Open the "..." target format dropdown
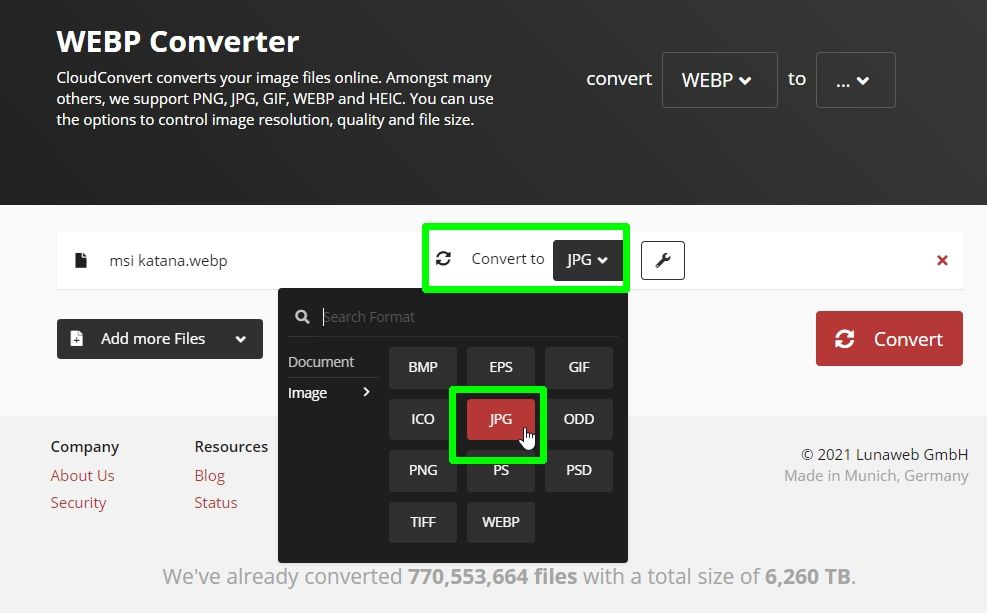987x613 pixels. 855,79
